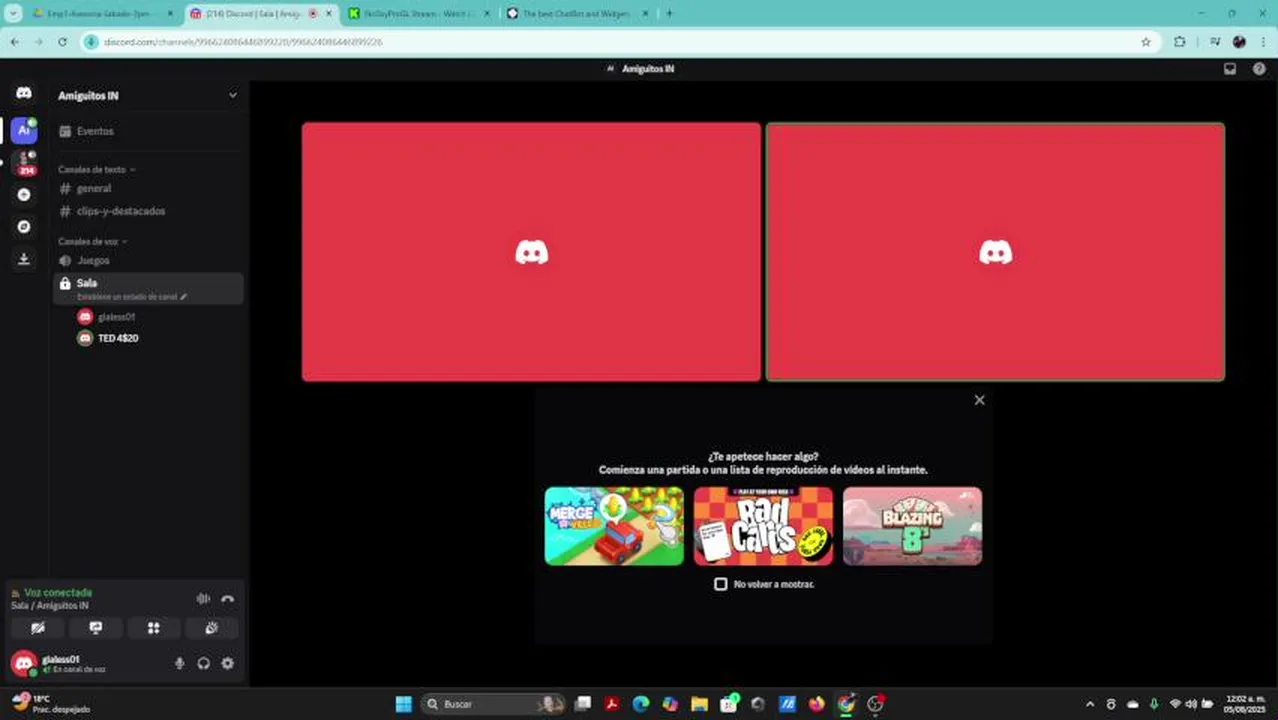
Task: Turn on the camera
Action: [38, 628]
